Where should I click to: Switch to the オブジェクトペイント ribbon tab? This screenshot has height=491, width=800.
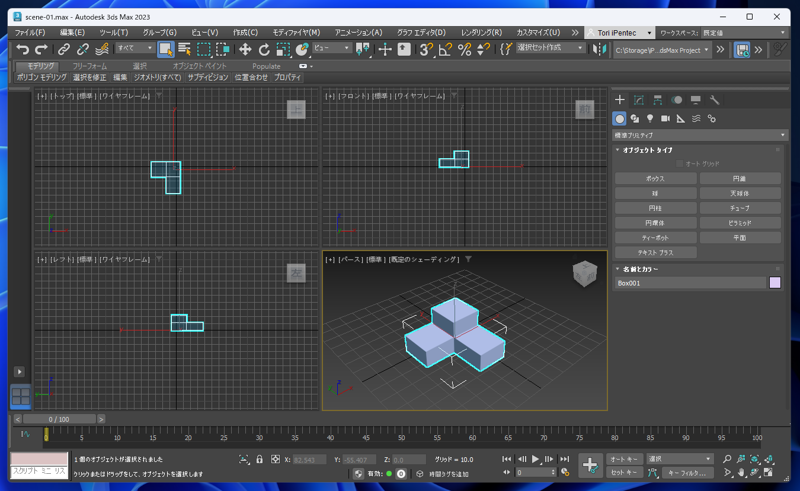click(199, 66)
